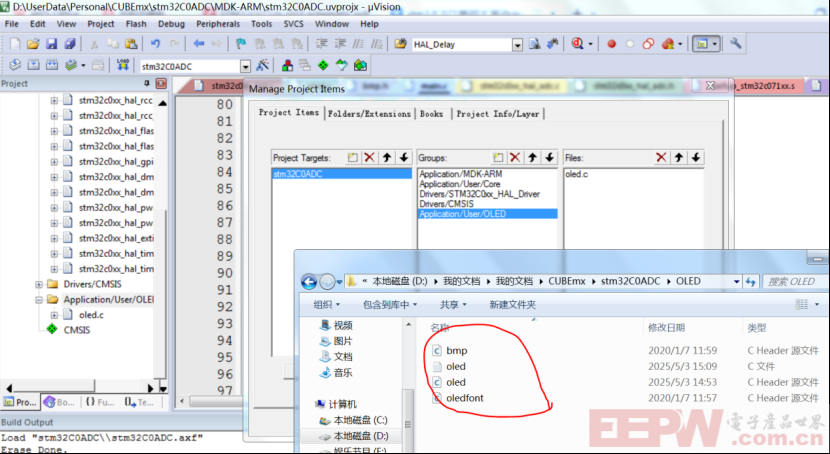Screen dimensions: 830x454
Task: Sort Explorer files by 修改日期 column
Action: [x=666, y=328]
